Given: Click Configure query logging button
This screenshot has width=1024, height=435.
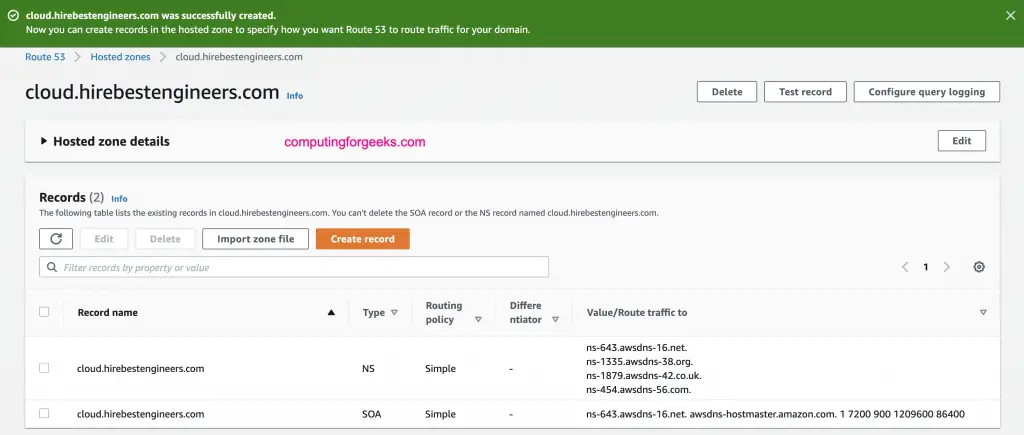Looking at the screenshot, I should coord(927,92).
